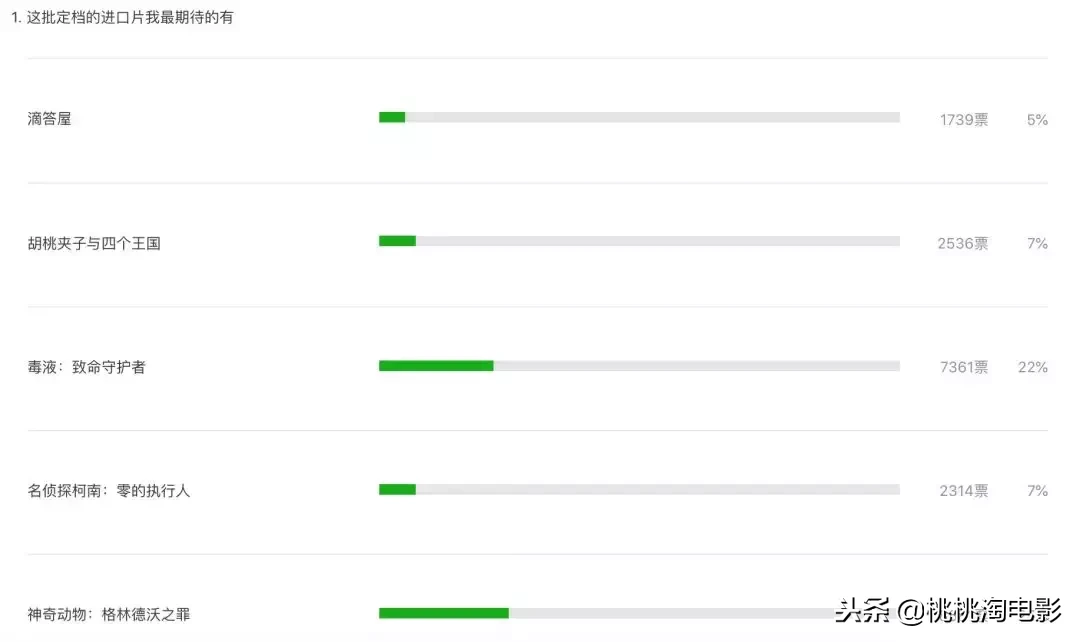
Task: Click the 毒液 green progress bar
Action: point(436,366)
